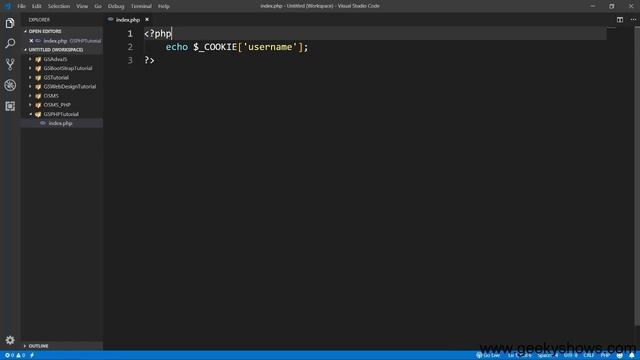Open the Extensions view
This screenshot has height=360, width=640.
(x=10, y=106)
